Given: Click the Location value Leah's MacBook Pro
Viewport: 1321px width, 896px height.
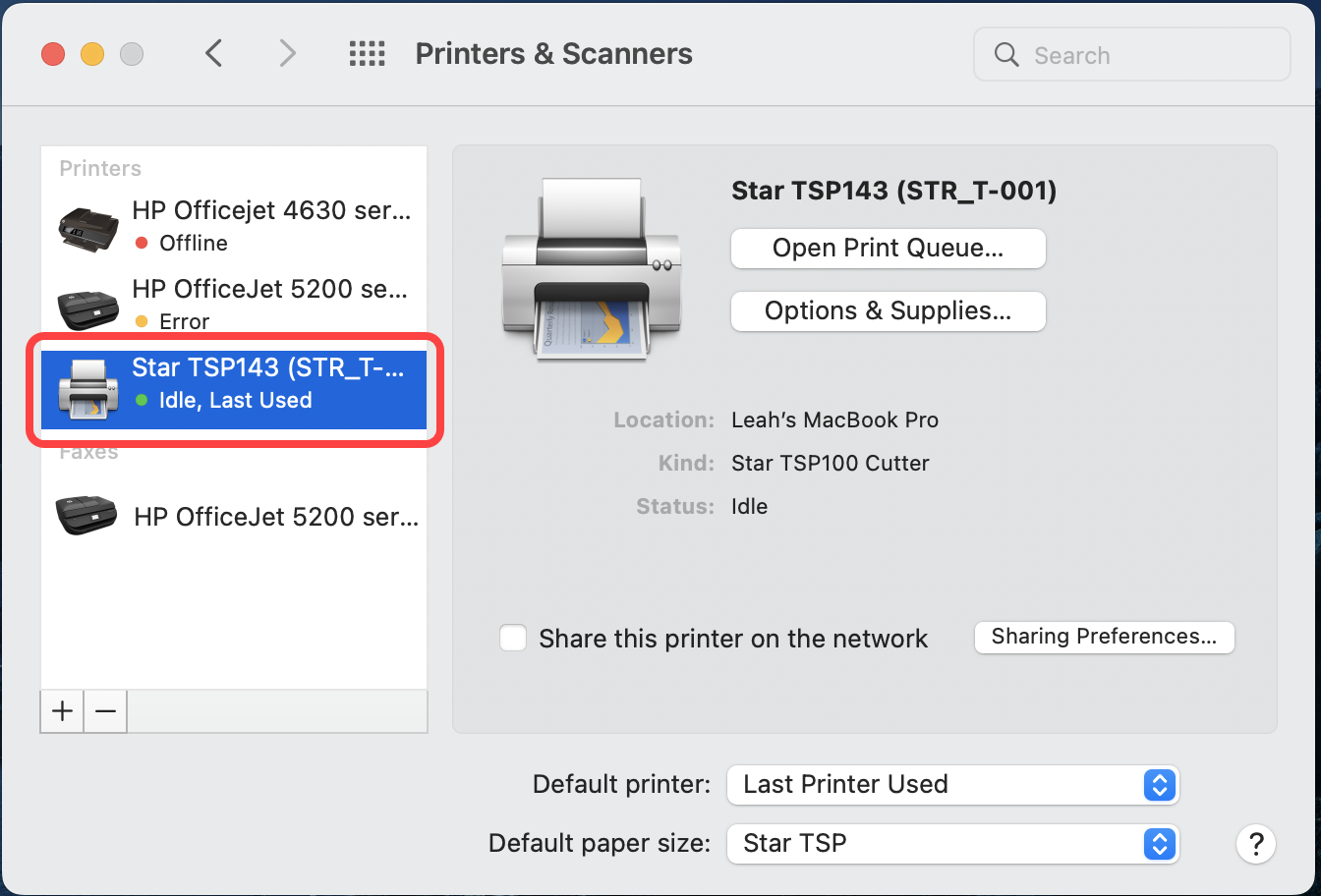Looking at the screenshot, I should (x=834, y=420).
